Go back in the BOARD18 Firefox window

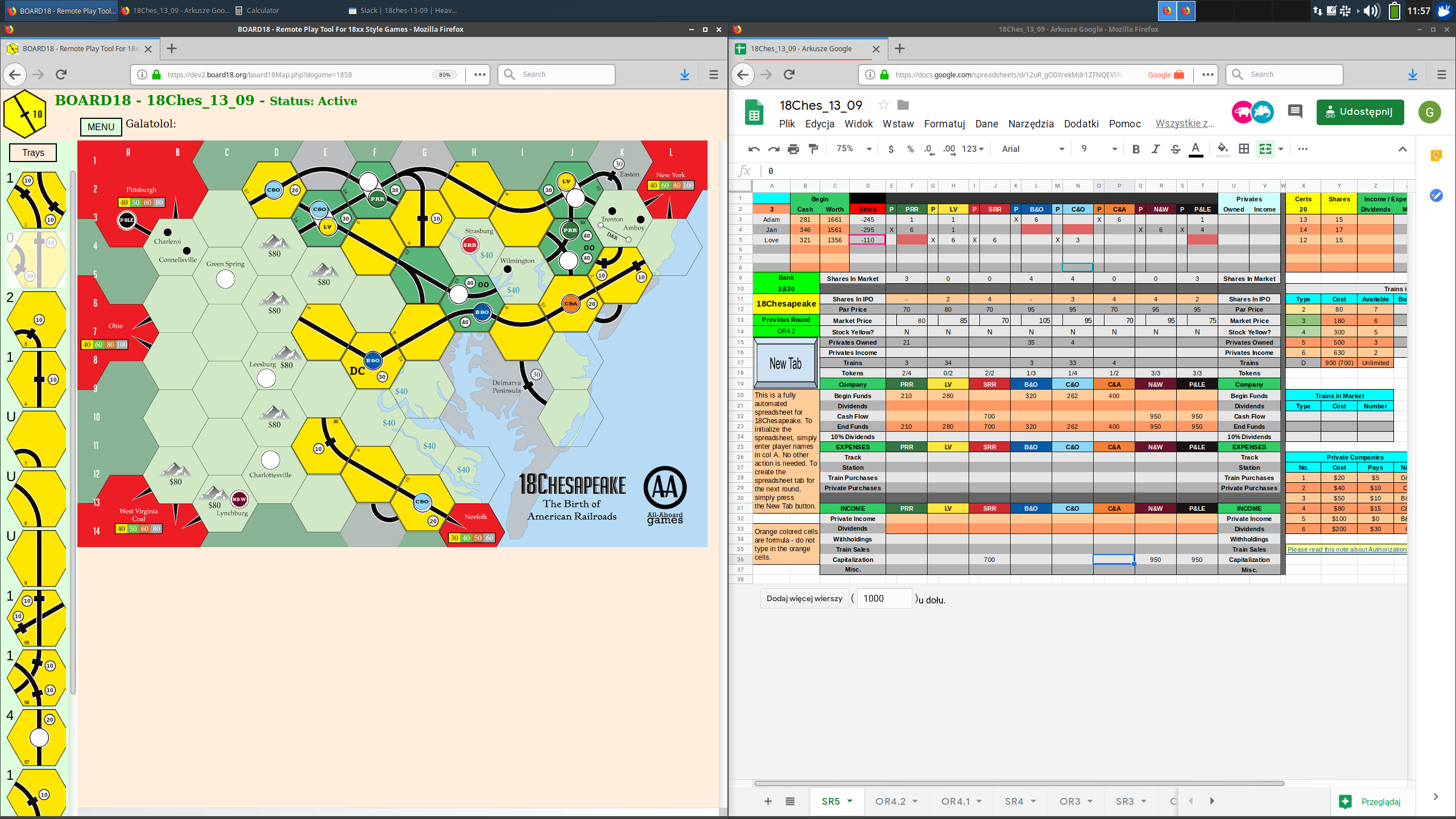pyautogui.click(x=15, y=75)
